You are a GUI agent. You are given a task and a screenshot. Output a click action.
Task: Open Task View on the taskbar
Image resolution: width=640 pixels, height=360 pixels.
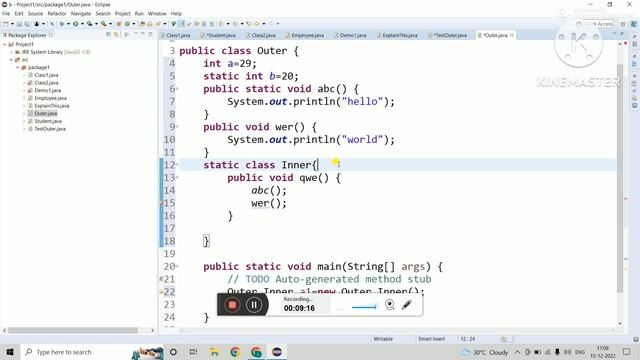(x=193, y=352)
